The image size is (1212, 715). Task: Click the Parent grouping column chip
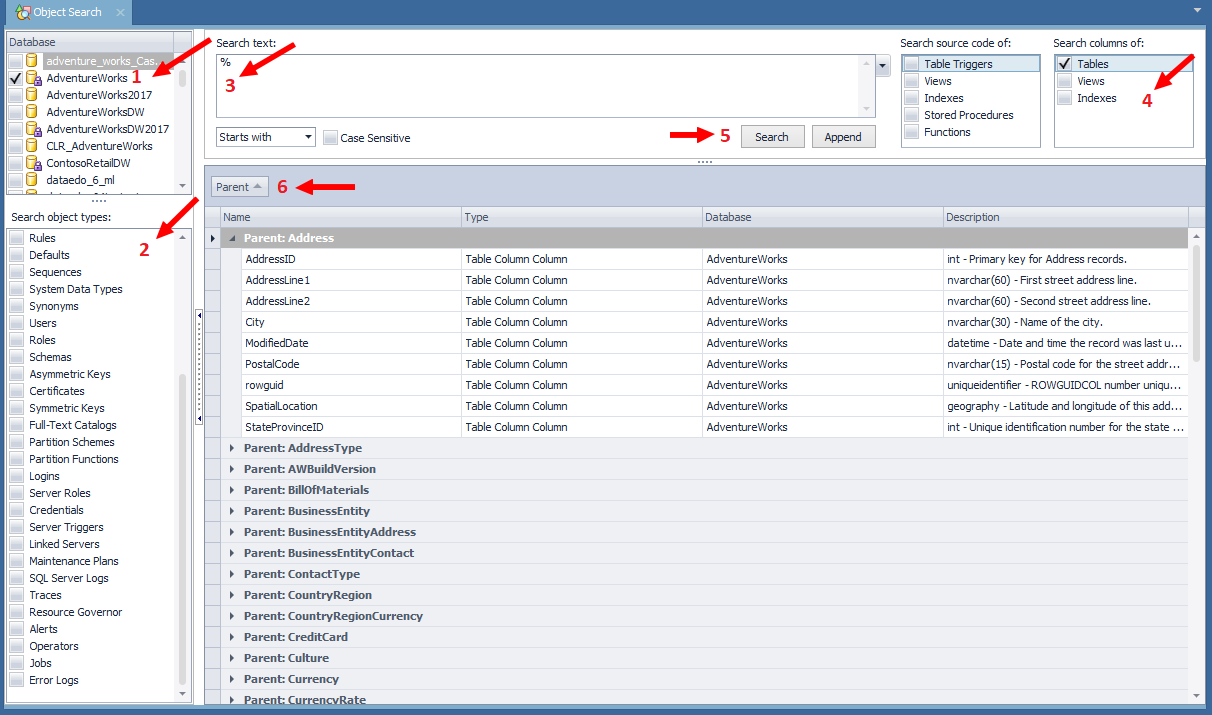[x=239, y=187]
